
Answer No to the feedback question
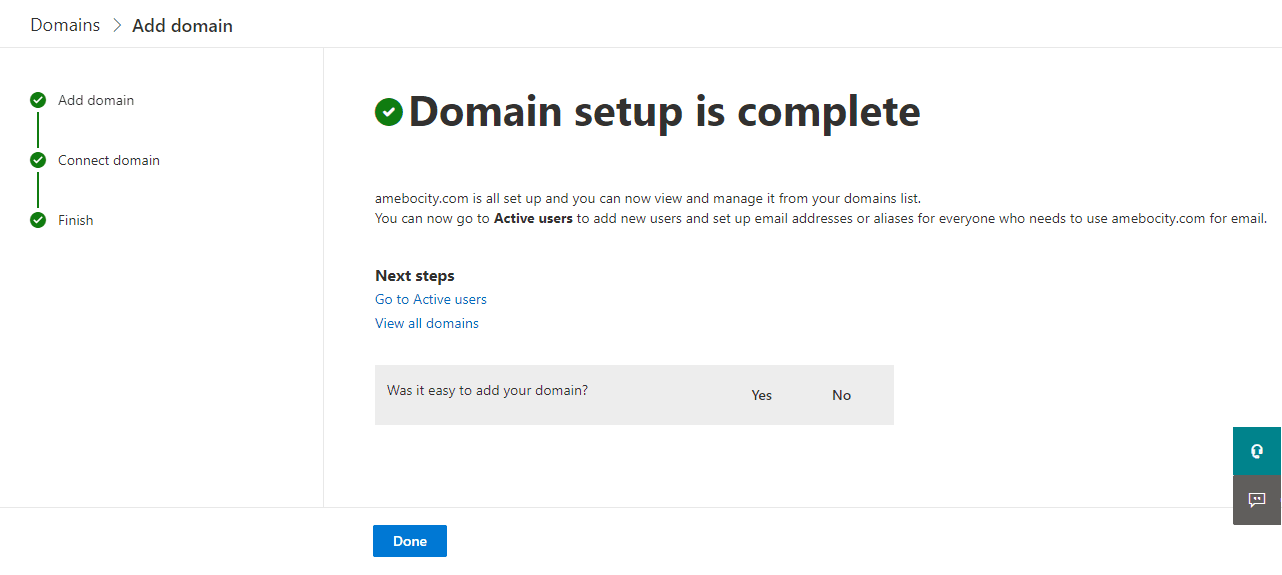click(841, 395)
